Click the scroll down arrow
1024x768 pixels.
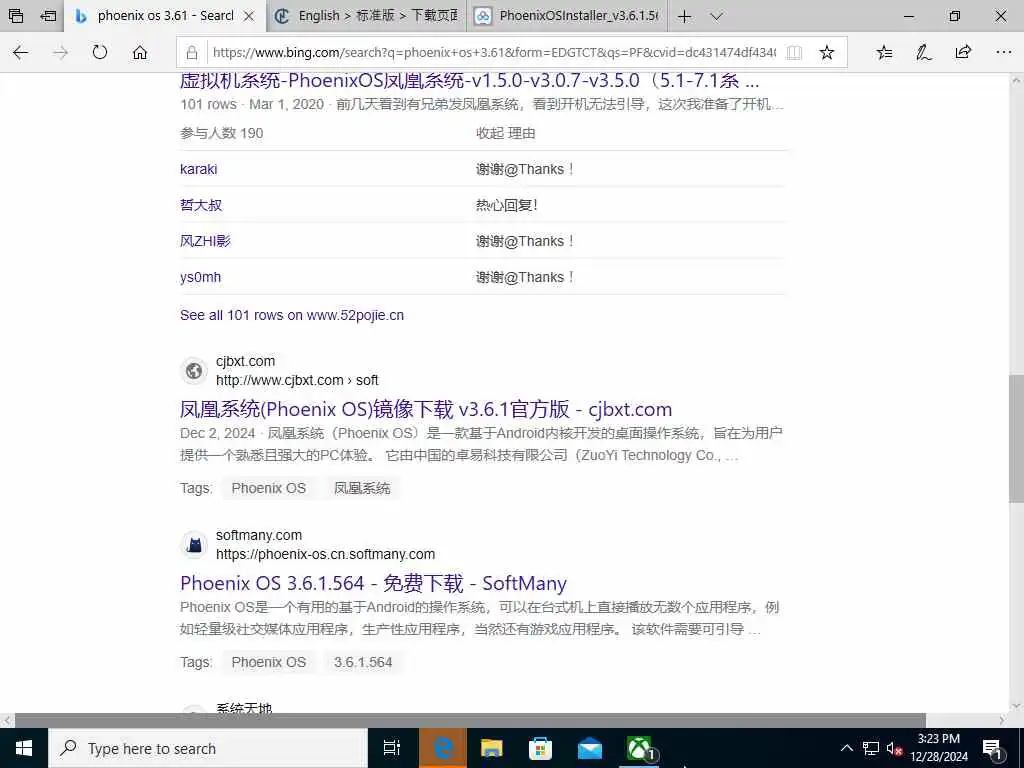point(1016,706)
